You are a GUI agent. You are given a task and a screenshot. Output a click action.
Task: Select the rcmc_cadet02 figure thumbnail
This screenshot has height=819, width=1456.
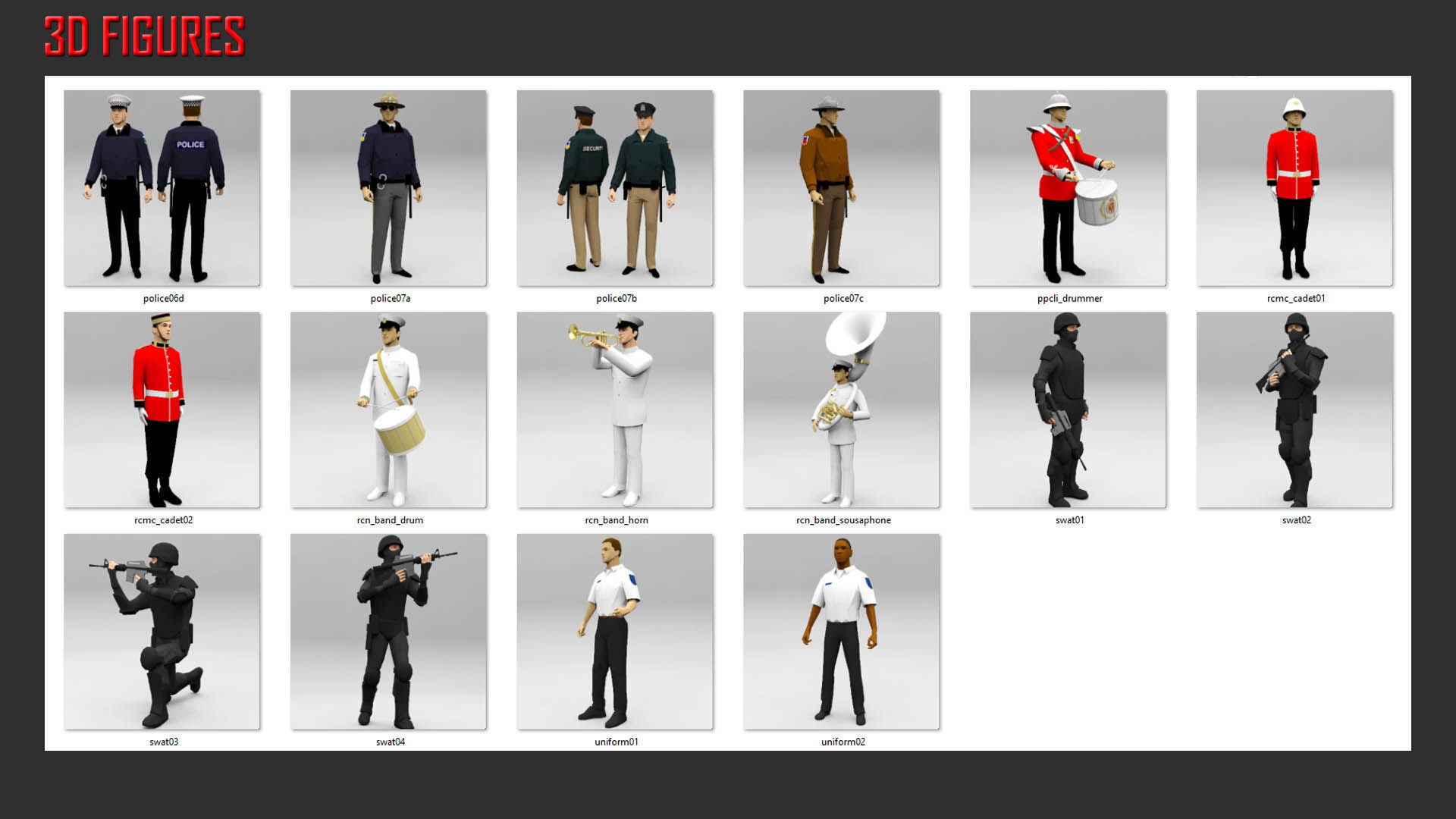[162, 410]
